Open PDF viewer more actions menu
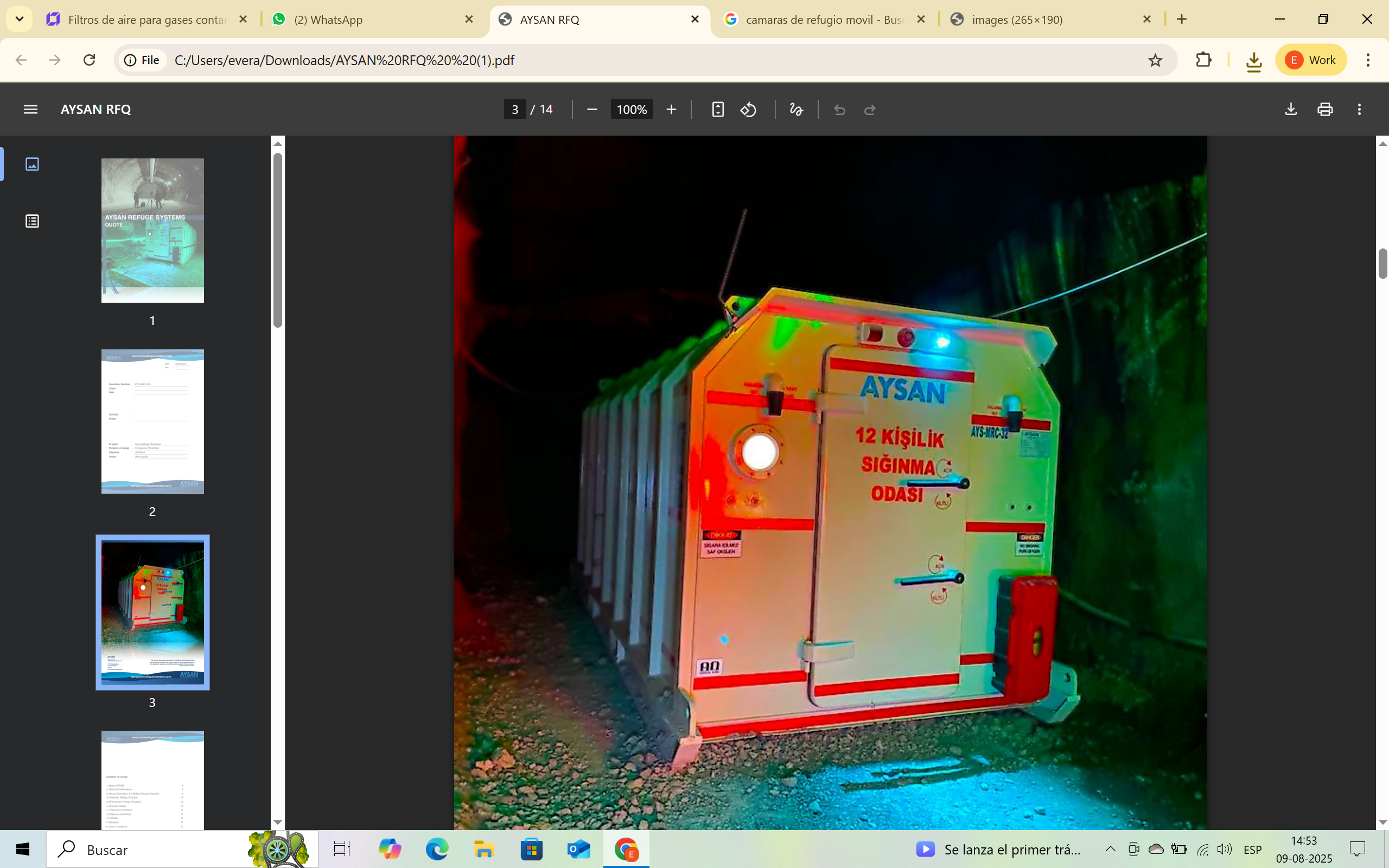Screen dimensions: 1389x868 pyautogui.click(x=1359, y=109)
